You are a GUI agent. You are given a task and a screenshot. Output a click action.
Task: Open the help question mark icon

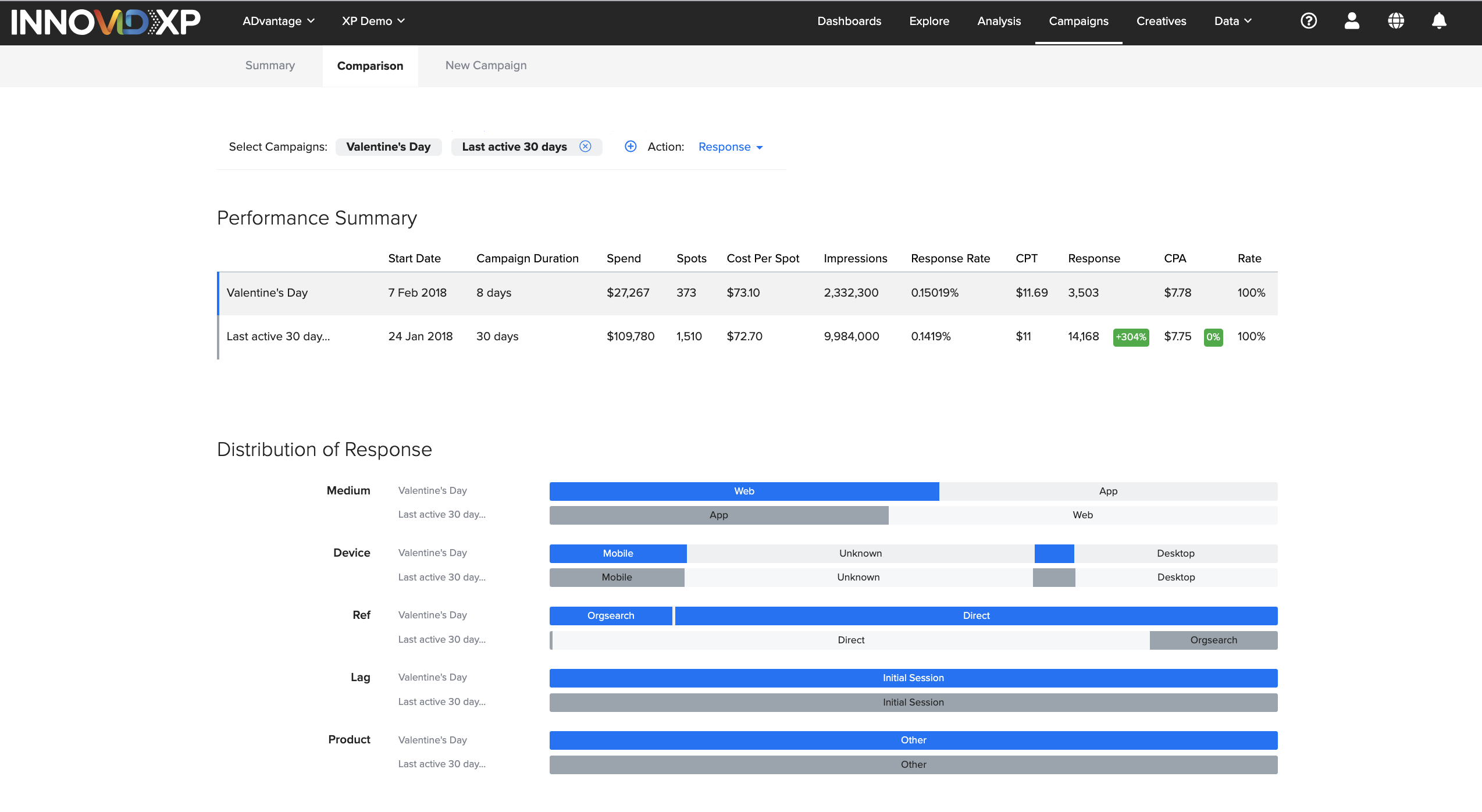tap(1309, 21)
